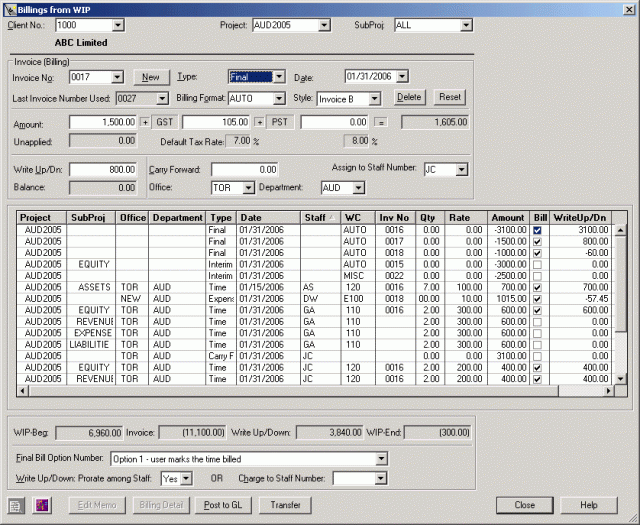This screenshot has width=640, height=525.
Task: Open the invoice Type dropdown showing Final
Action: point(279,77)
